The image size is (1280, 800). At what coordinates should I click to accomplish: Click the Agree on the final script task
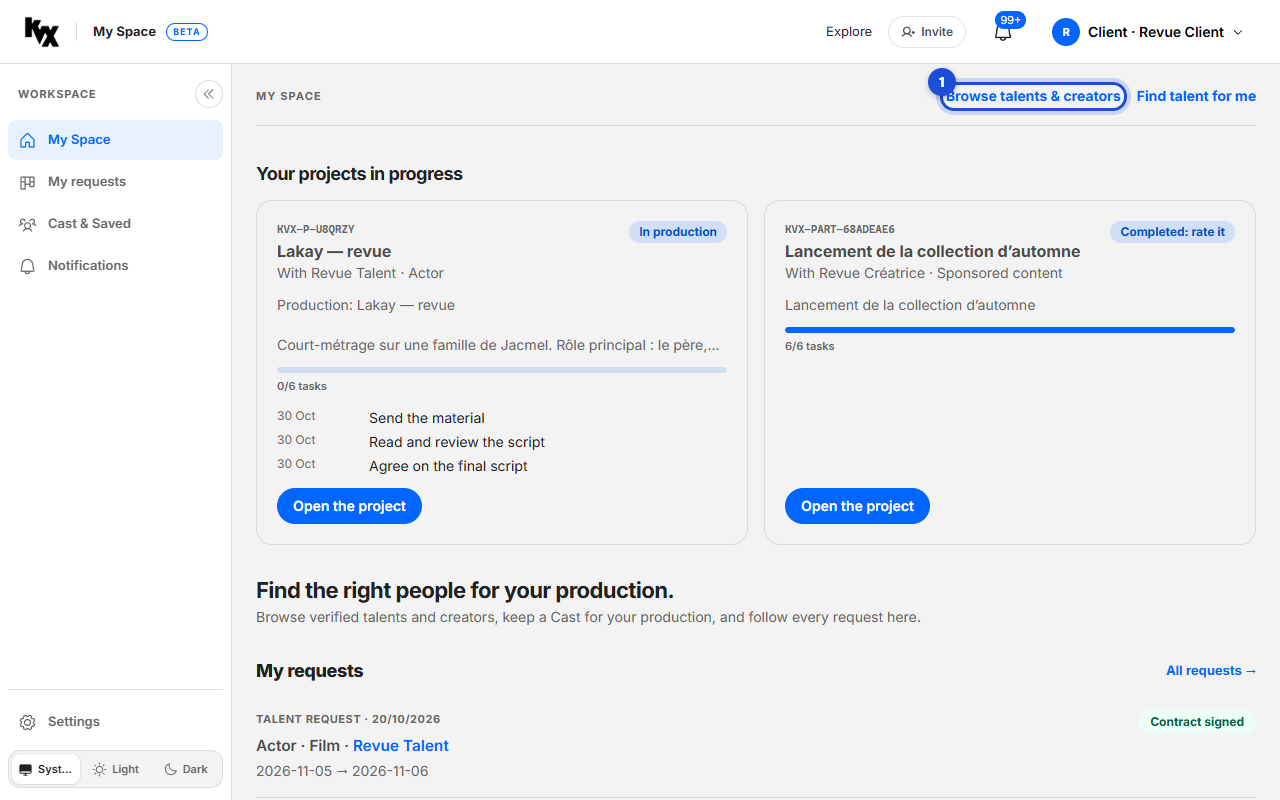point(448,466)
